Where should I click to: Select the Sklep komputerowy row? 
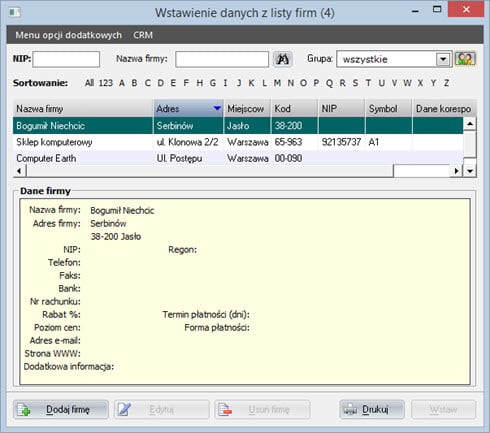tap(238, 142)
